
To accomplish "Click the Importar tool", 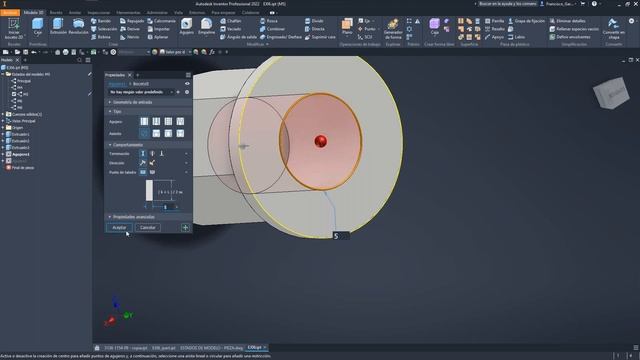I will 158,29.
